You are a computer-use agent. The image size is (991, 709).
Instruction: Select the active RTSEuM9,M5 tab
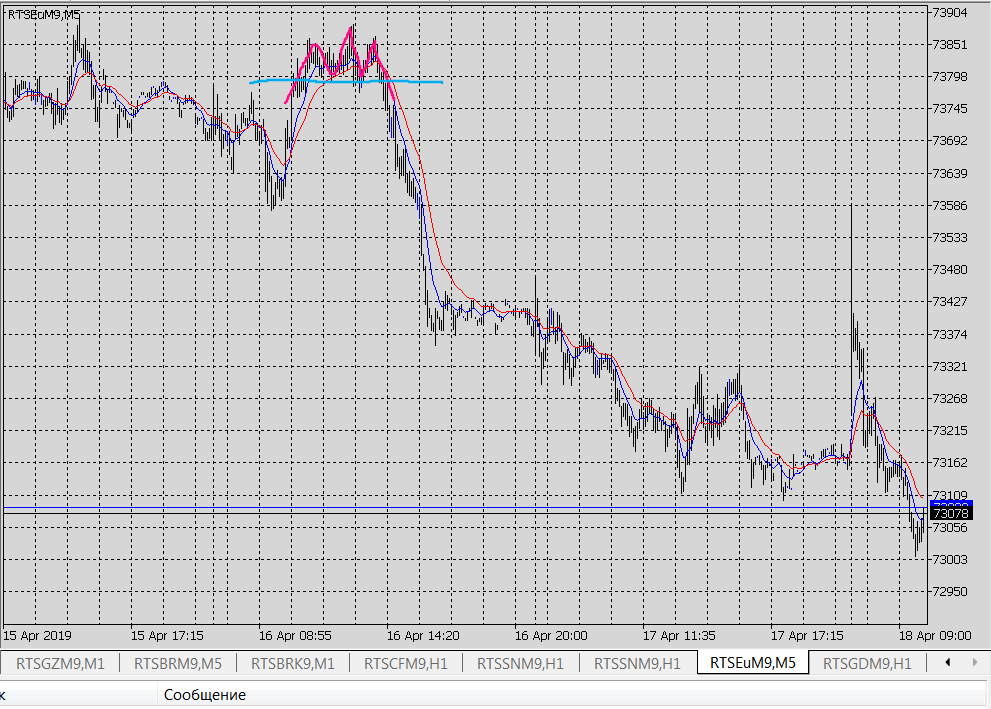click(753, 663)
